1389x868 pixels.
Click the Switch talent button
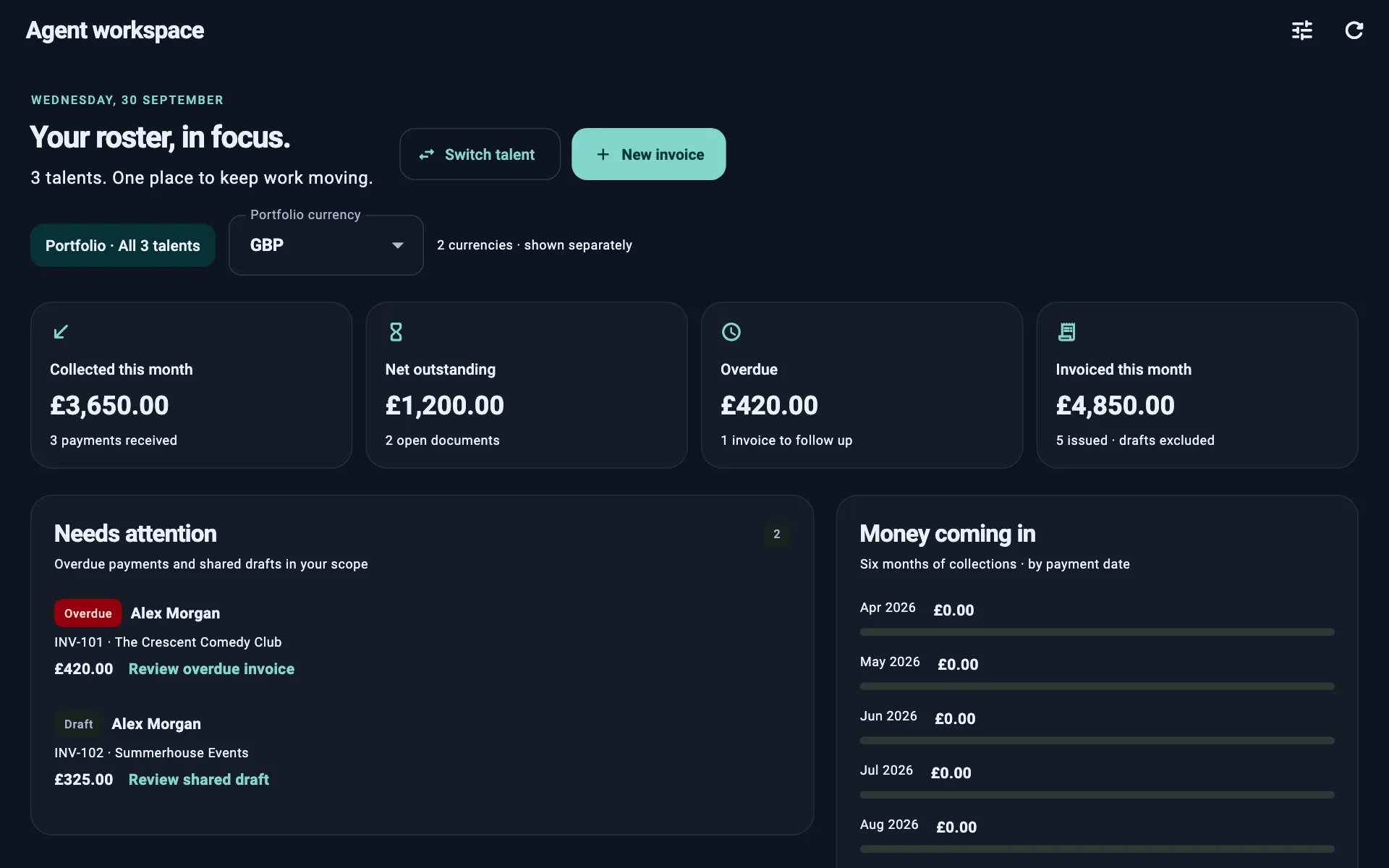(480, 154)
